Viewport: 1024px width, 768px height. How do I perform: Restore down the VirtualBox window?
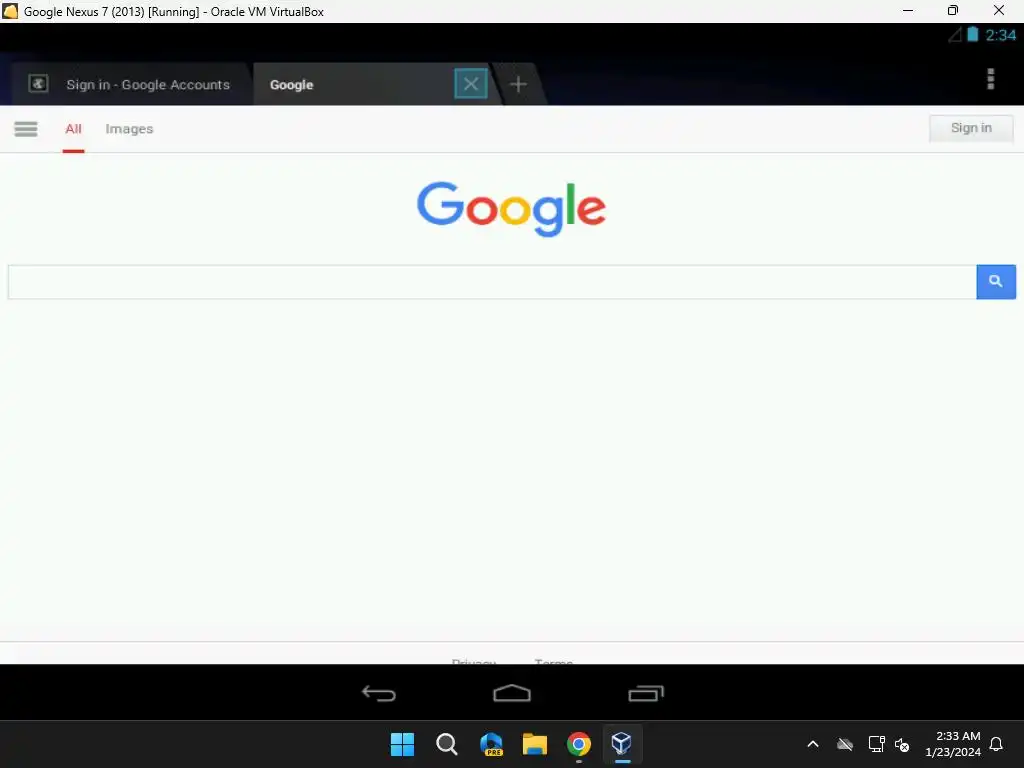tap(953, 10)
